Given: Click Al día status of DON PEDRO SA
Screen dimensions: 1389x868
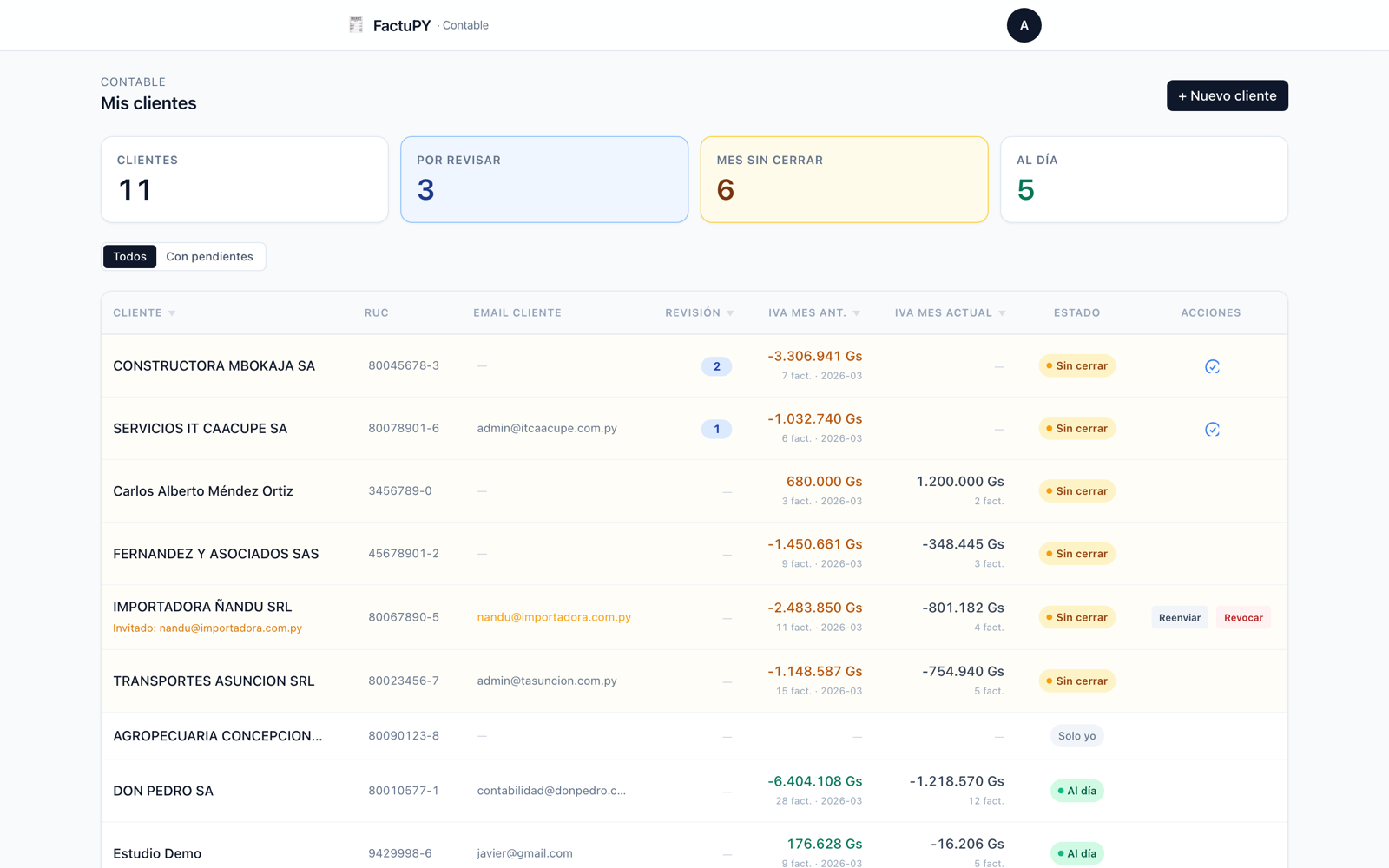Looking at the screenshot, I should click(1076, 791).
